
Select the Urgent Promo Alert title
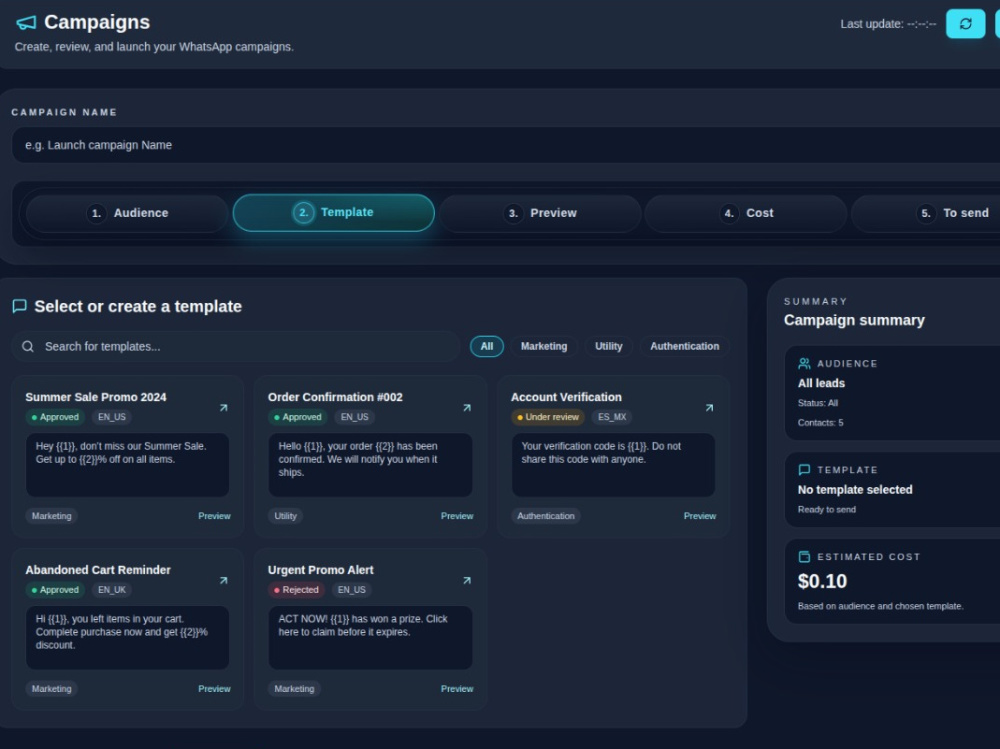pyautogui.click(x=320, y=570)
